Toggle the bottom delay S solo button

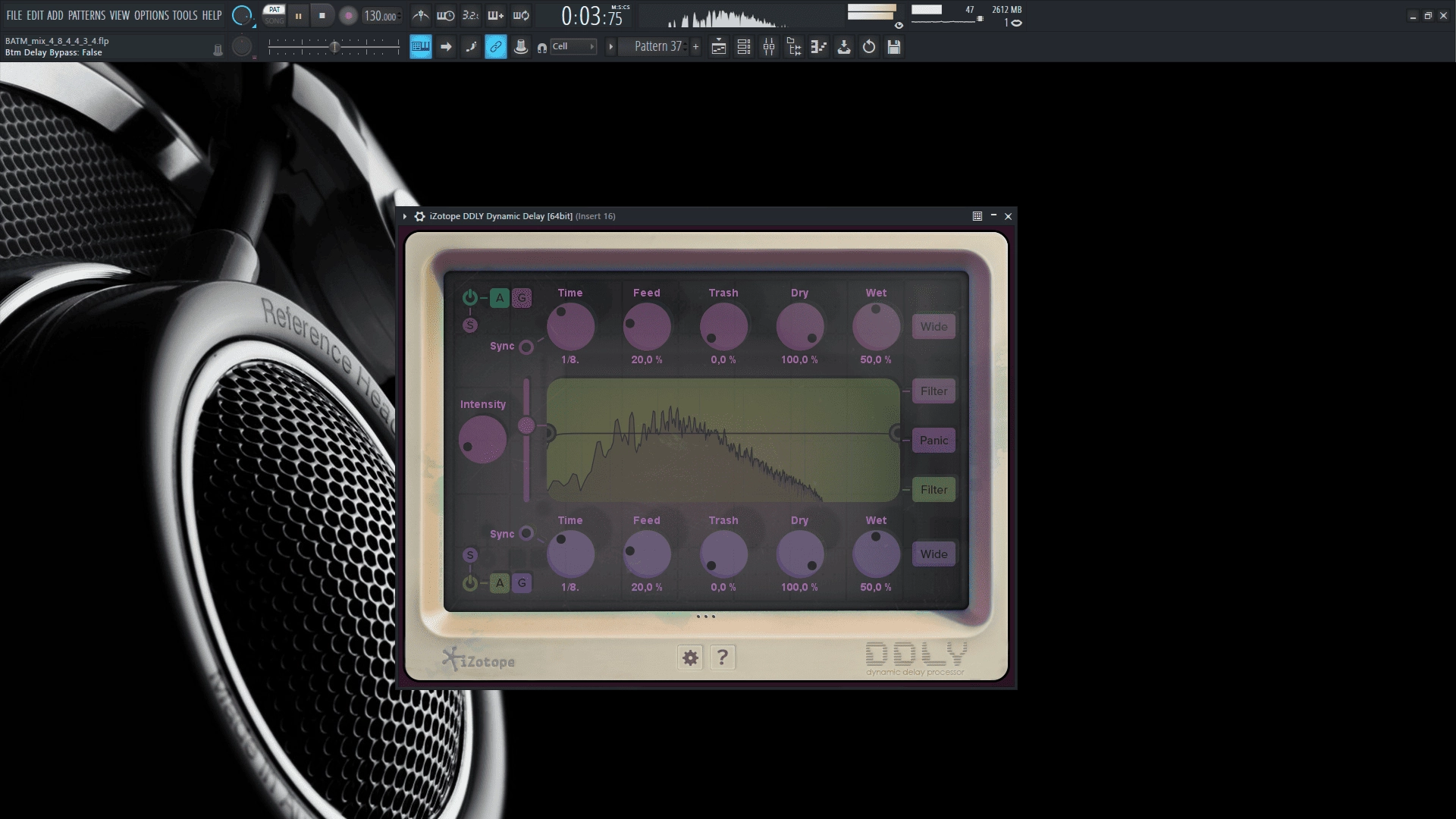coord(470,555)
